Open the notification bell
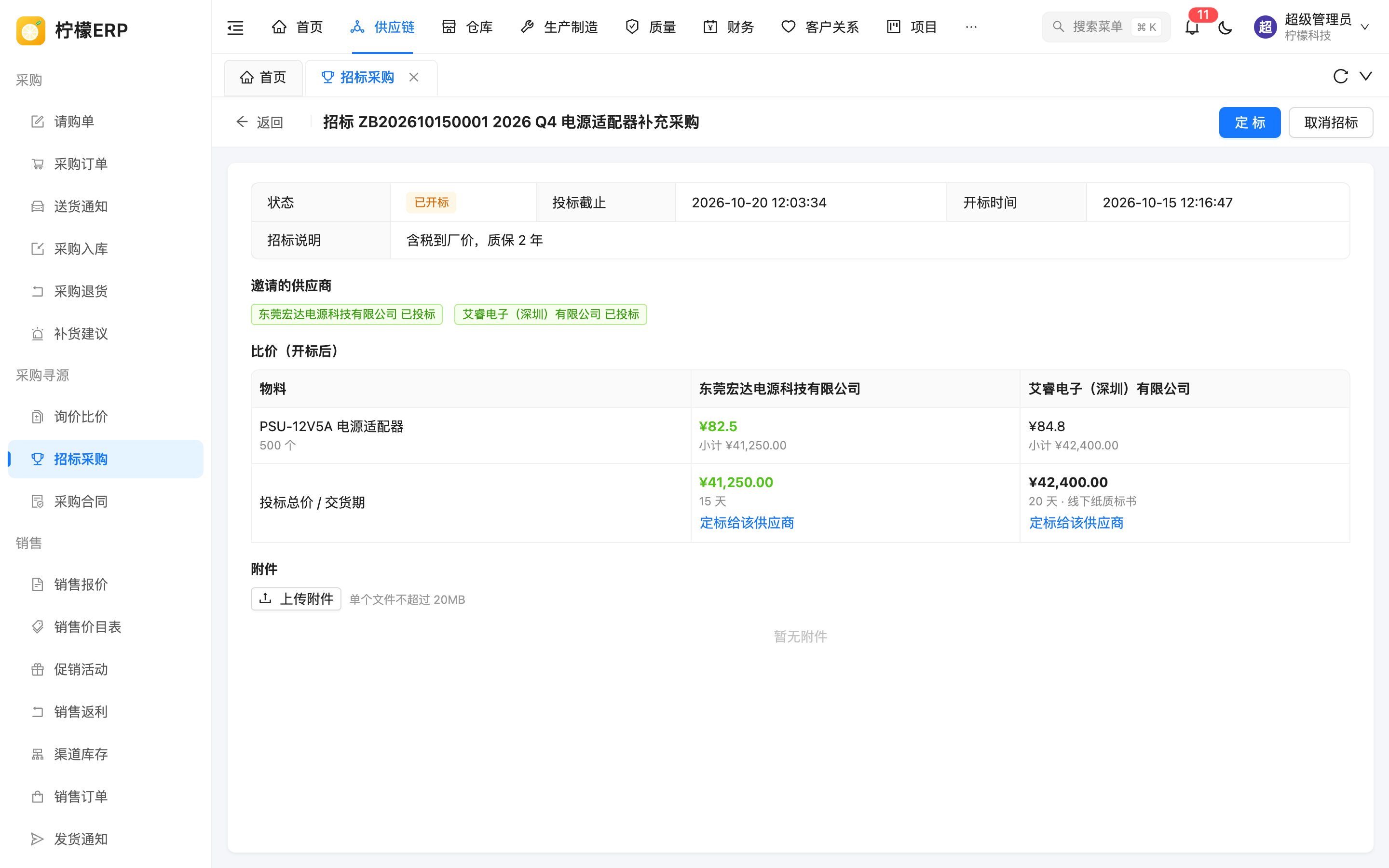The width and height of the screenshot is (1389, 868). click(1192, 27)
